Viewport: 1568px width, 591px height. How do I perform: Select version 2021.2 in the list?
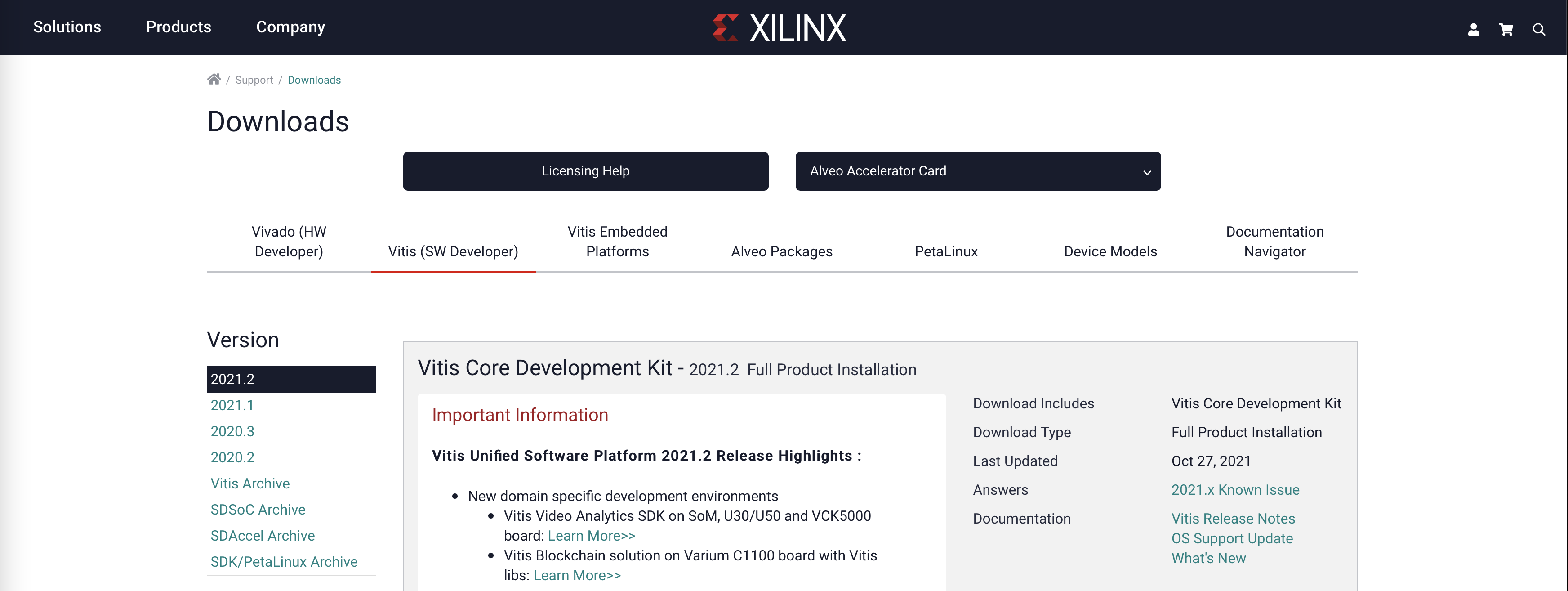(292, 379)
